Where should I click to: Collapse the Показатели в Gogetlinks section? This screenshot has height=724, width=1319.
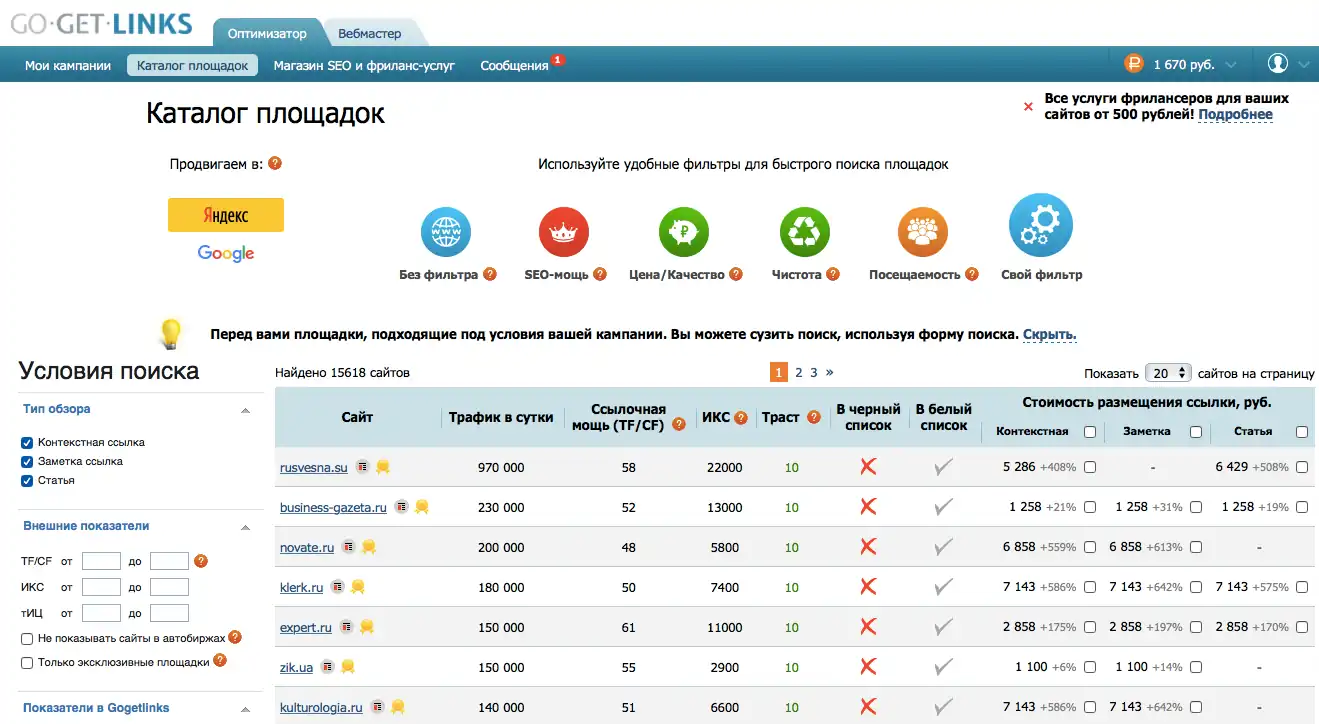pos(245,709)
